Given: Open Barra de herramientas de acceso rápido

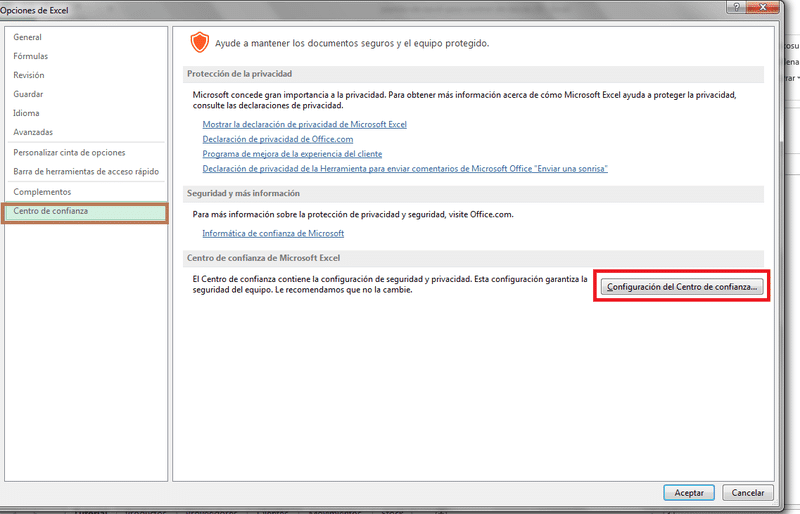Looking at the screenshot, I should coord(86,172).
